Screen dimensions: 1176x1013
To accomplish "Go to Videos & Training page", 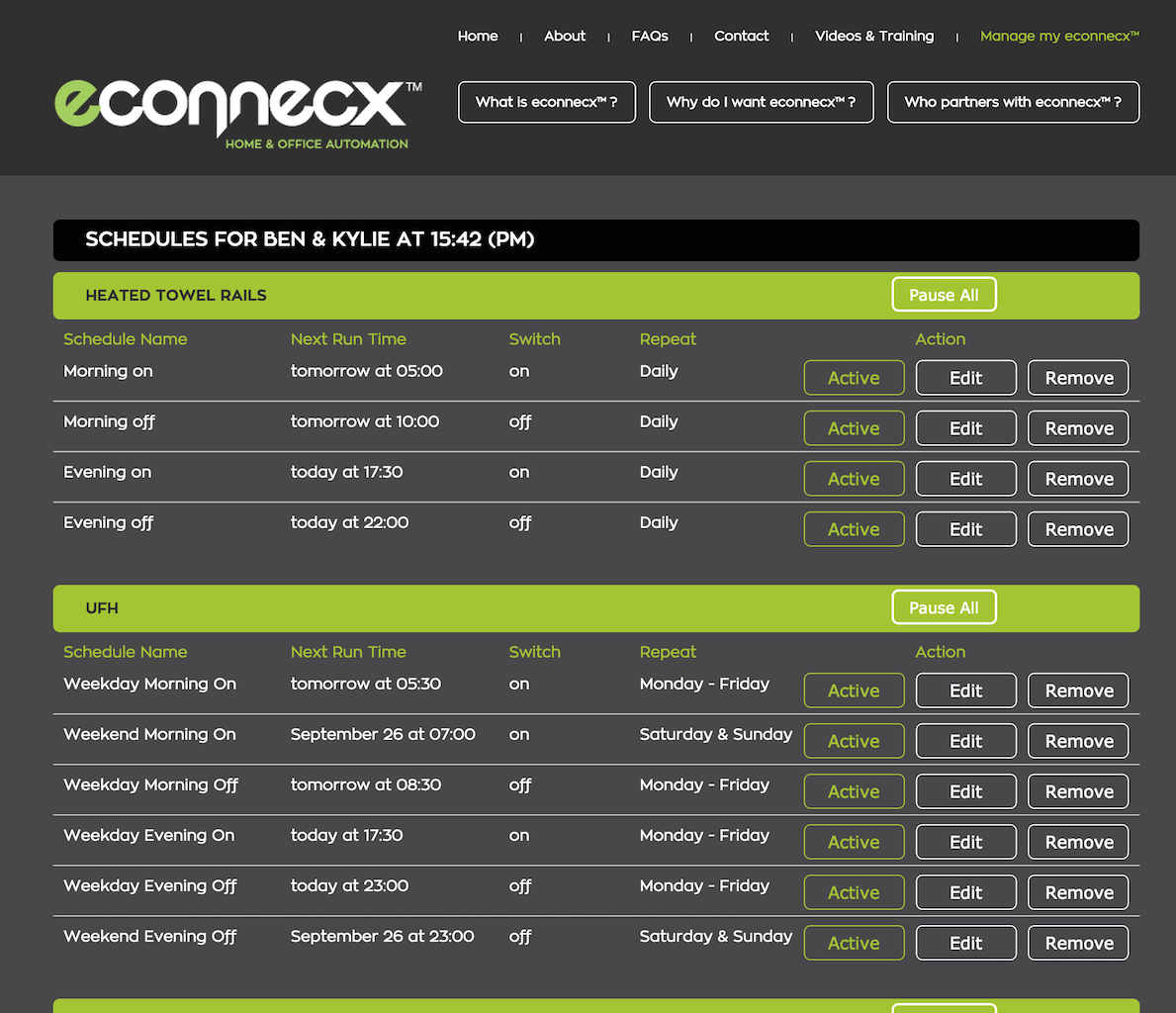I will coord(873,36).
